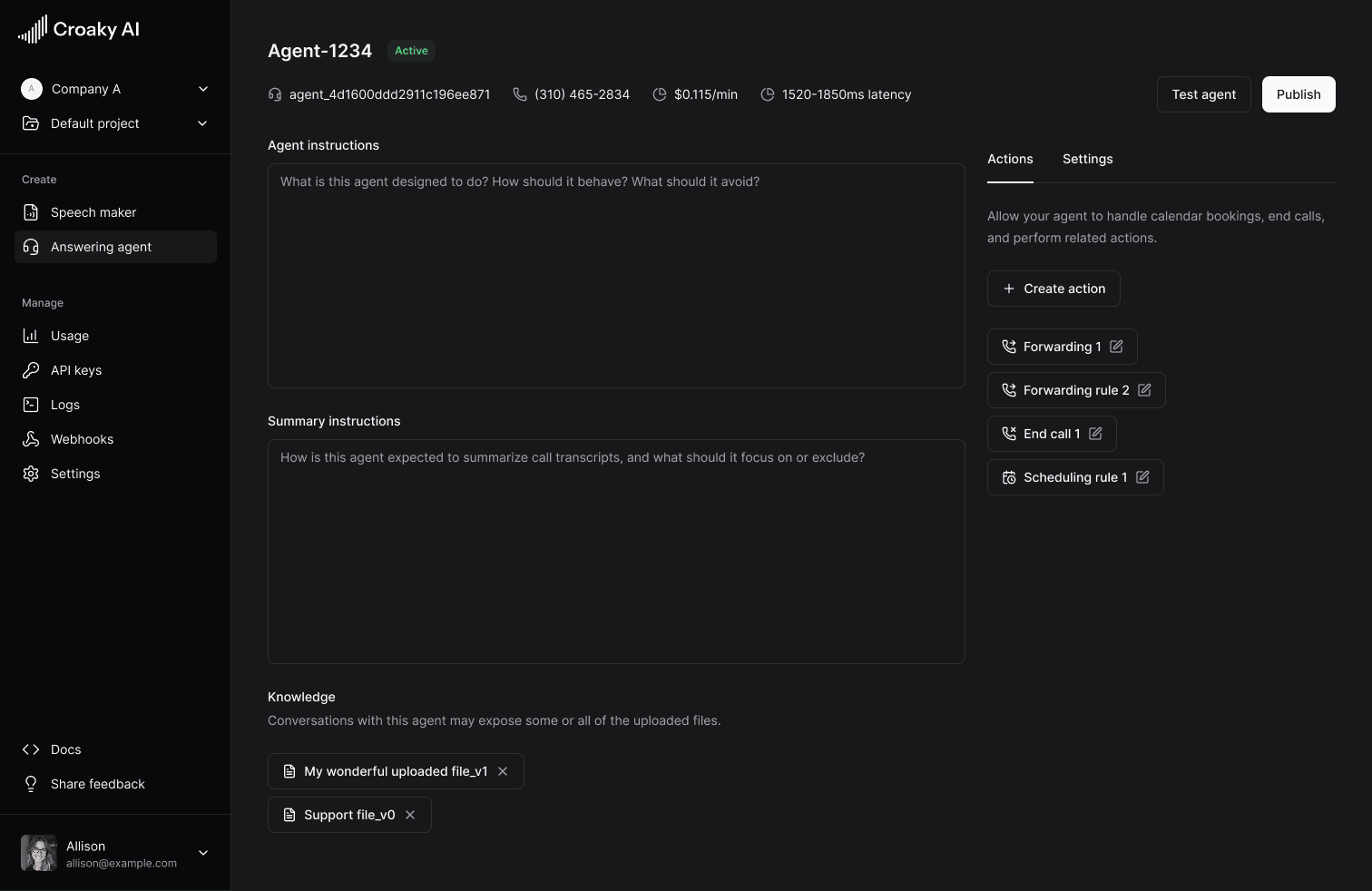This screenshot has height=891, width=1372.
Task: Open the Docs page
Action: point(64,749)
